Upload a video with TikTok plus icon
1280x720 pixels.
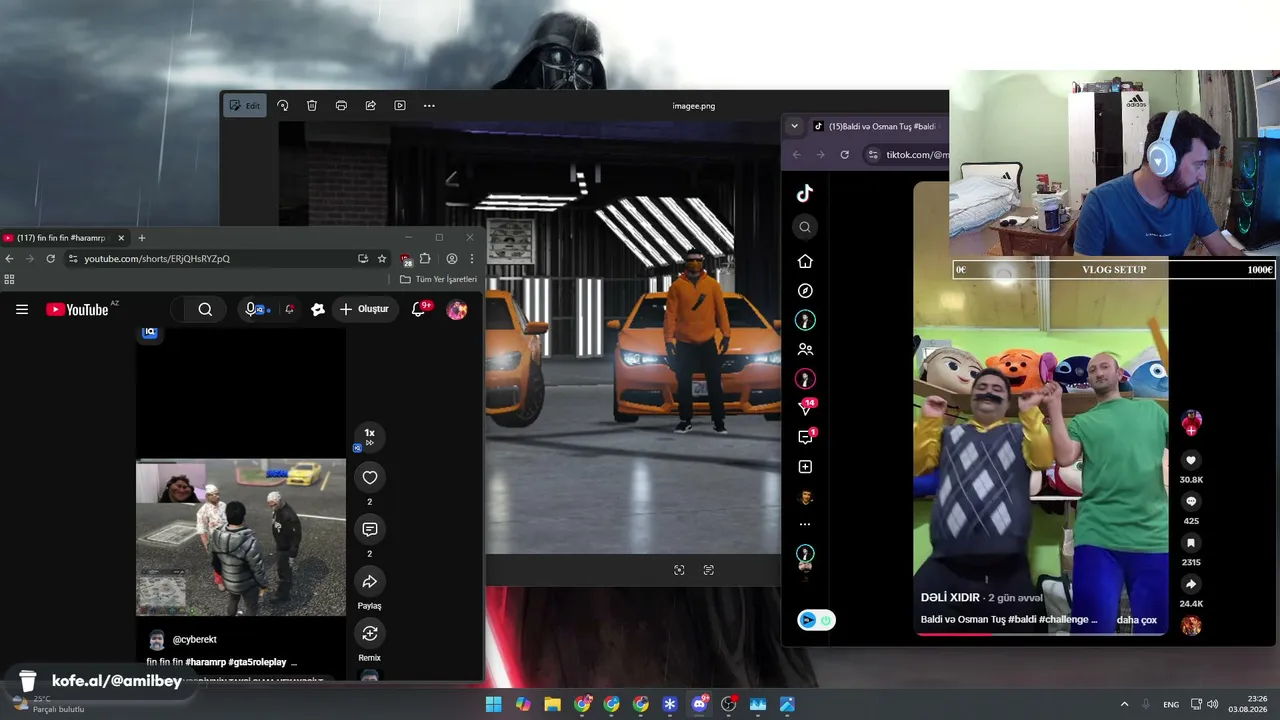coord(805,467)
